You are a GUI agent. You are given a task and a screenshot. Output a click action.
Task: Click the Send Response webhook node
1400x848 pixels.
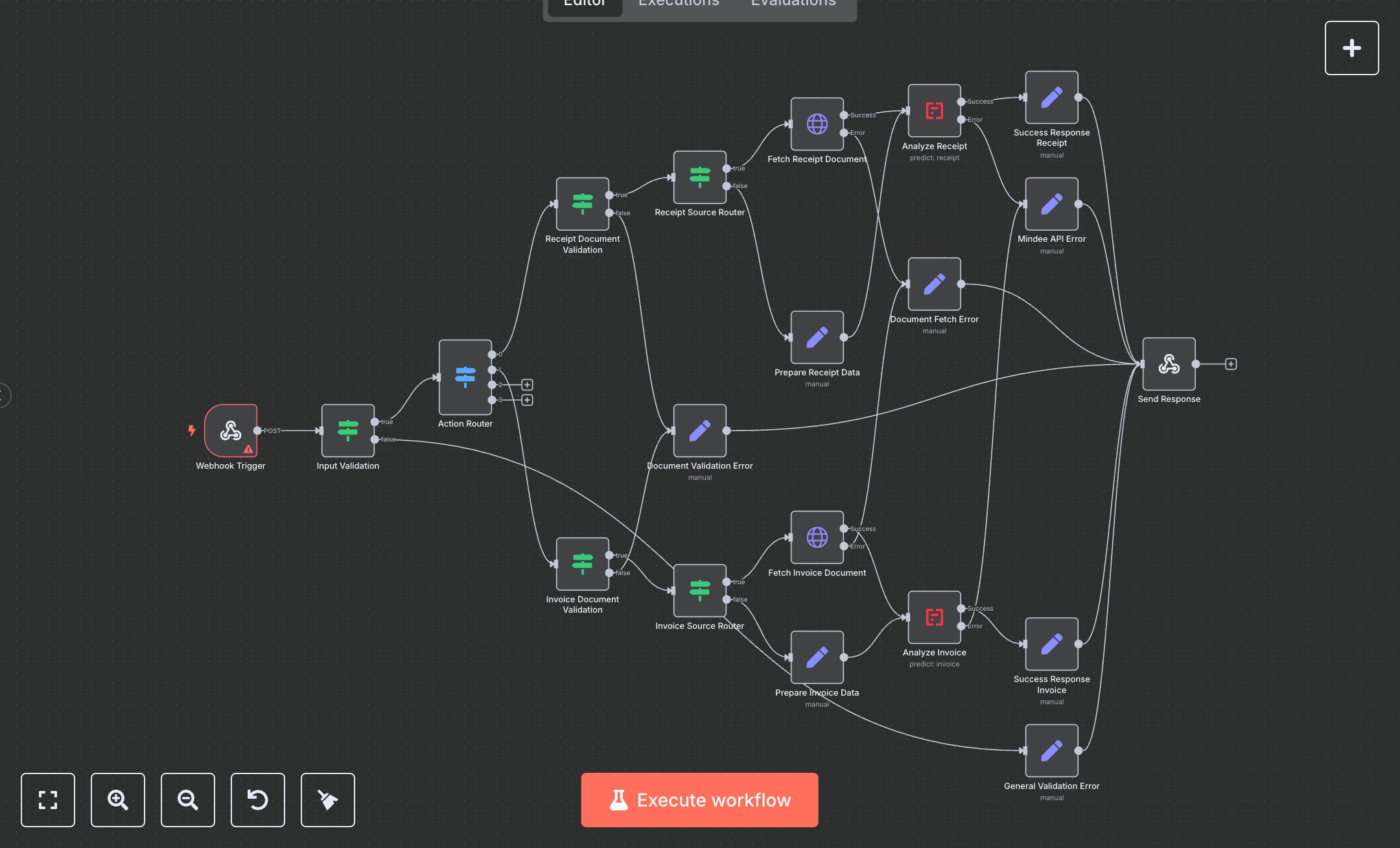1169,364
